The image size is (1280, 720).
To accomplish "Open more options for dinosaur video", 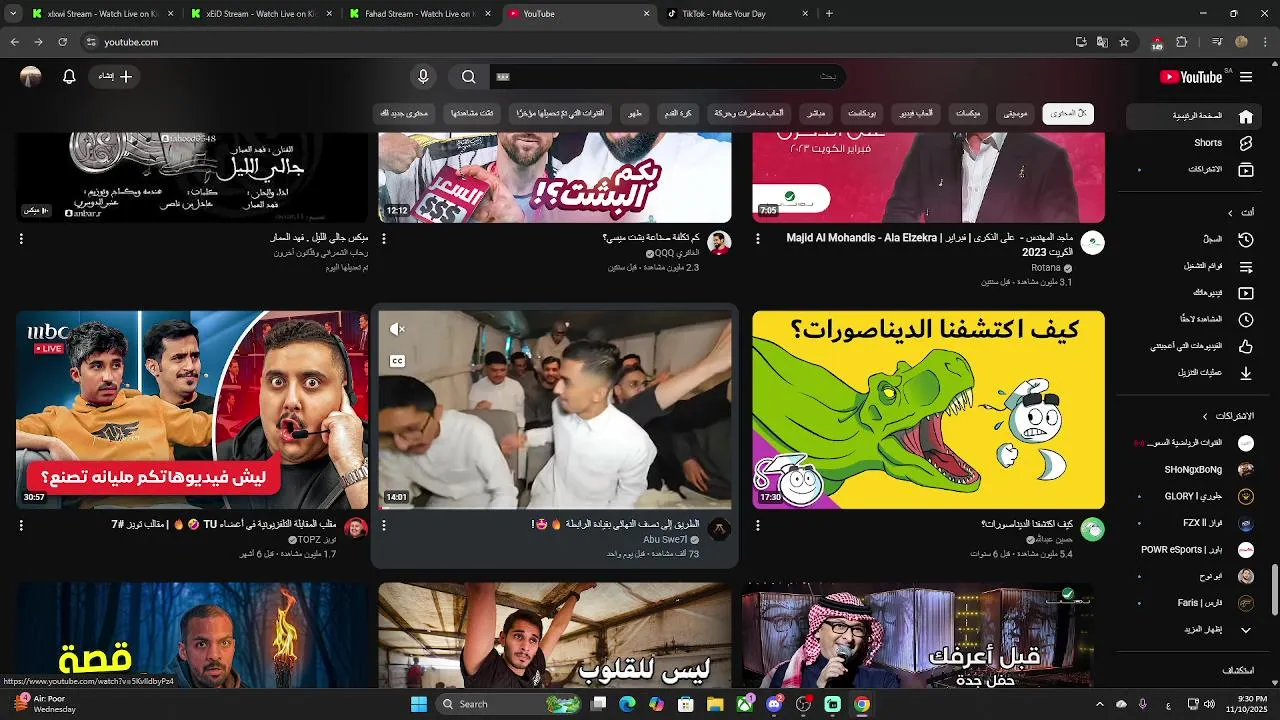I will 758,525.
